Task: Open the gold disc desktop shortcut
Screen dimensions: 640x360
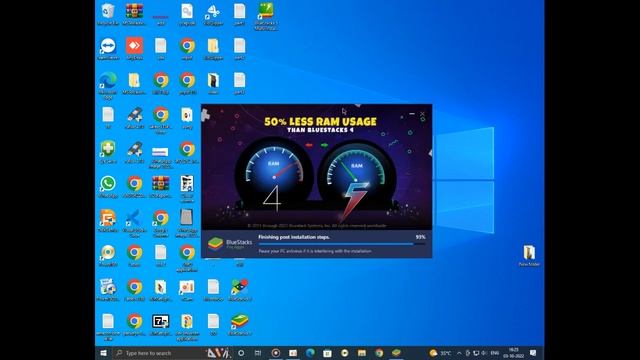Action: click(108, 255)
